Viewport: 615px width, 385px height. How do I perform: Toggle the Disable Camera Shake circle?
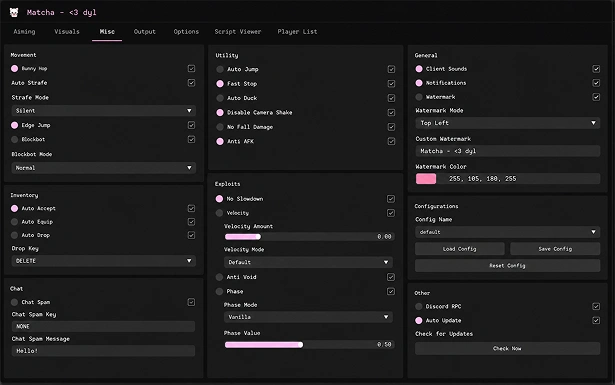[x=220, y=113]
